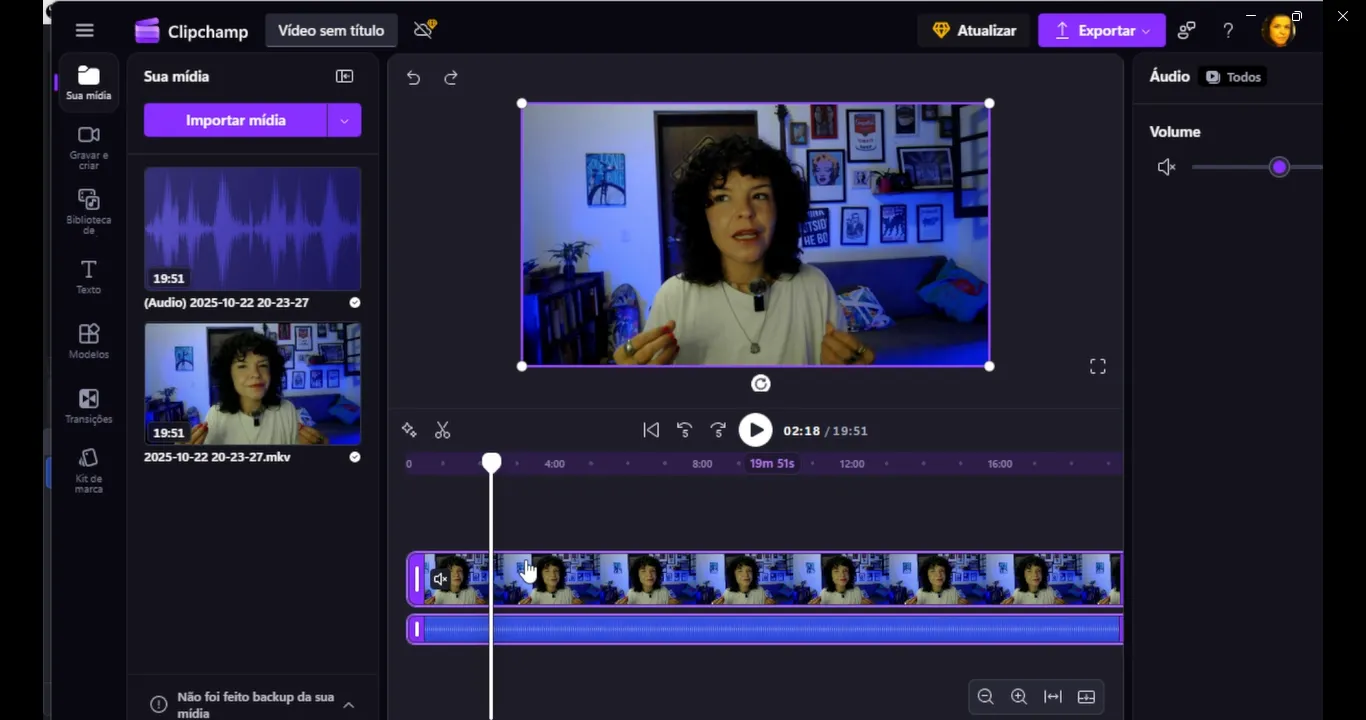Open the Texto sidebar tab
1366x720 pixels.
tap(89, 276)
